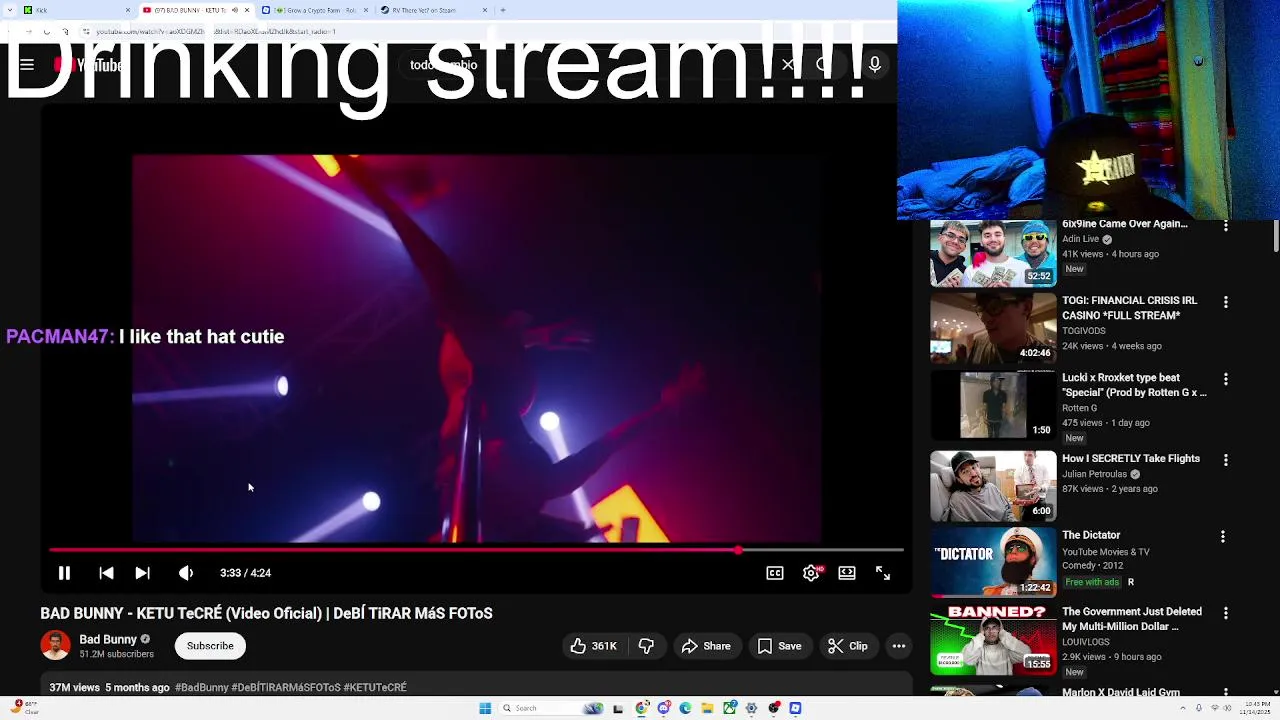Screen dimensions: 1280x720
Task: Open Adin Live channel link
Action: pyautogui.click(x=1080, y=239)
